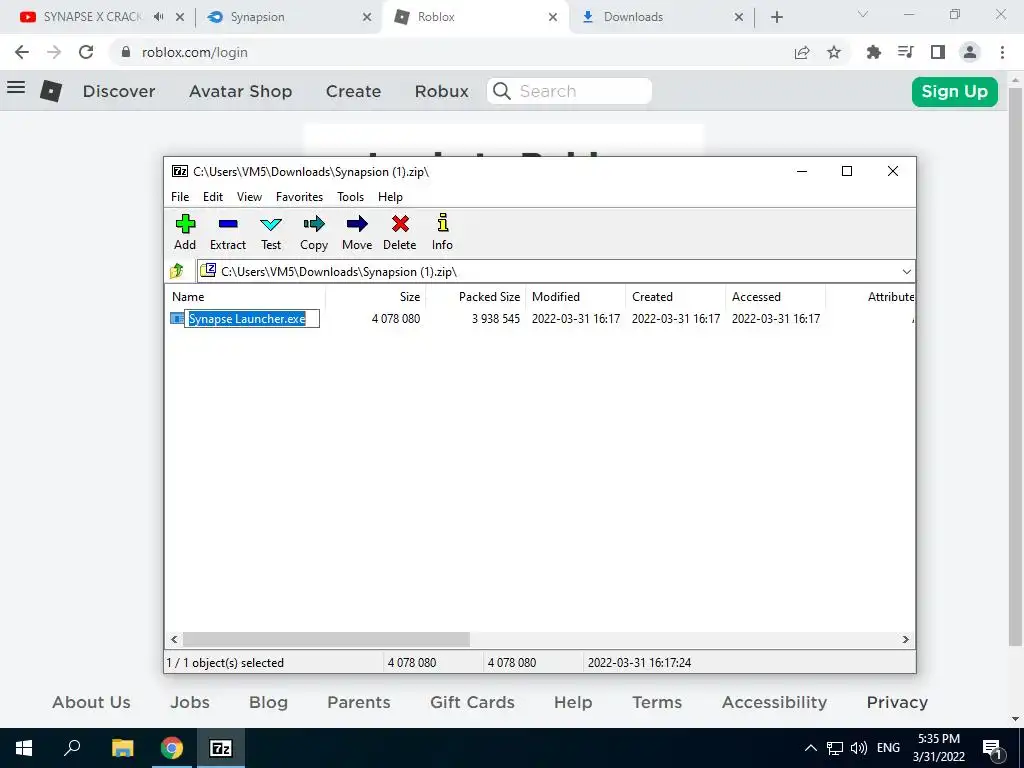This screenshot has width=1024, height=768.
Task: Open the Gift Cards footer link
Action: 472,702
